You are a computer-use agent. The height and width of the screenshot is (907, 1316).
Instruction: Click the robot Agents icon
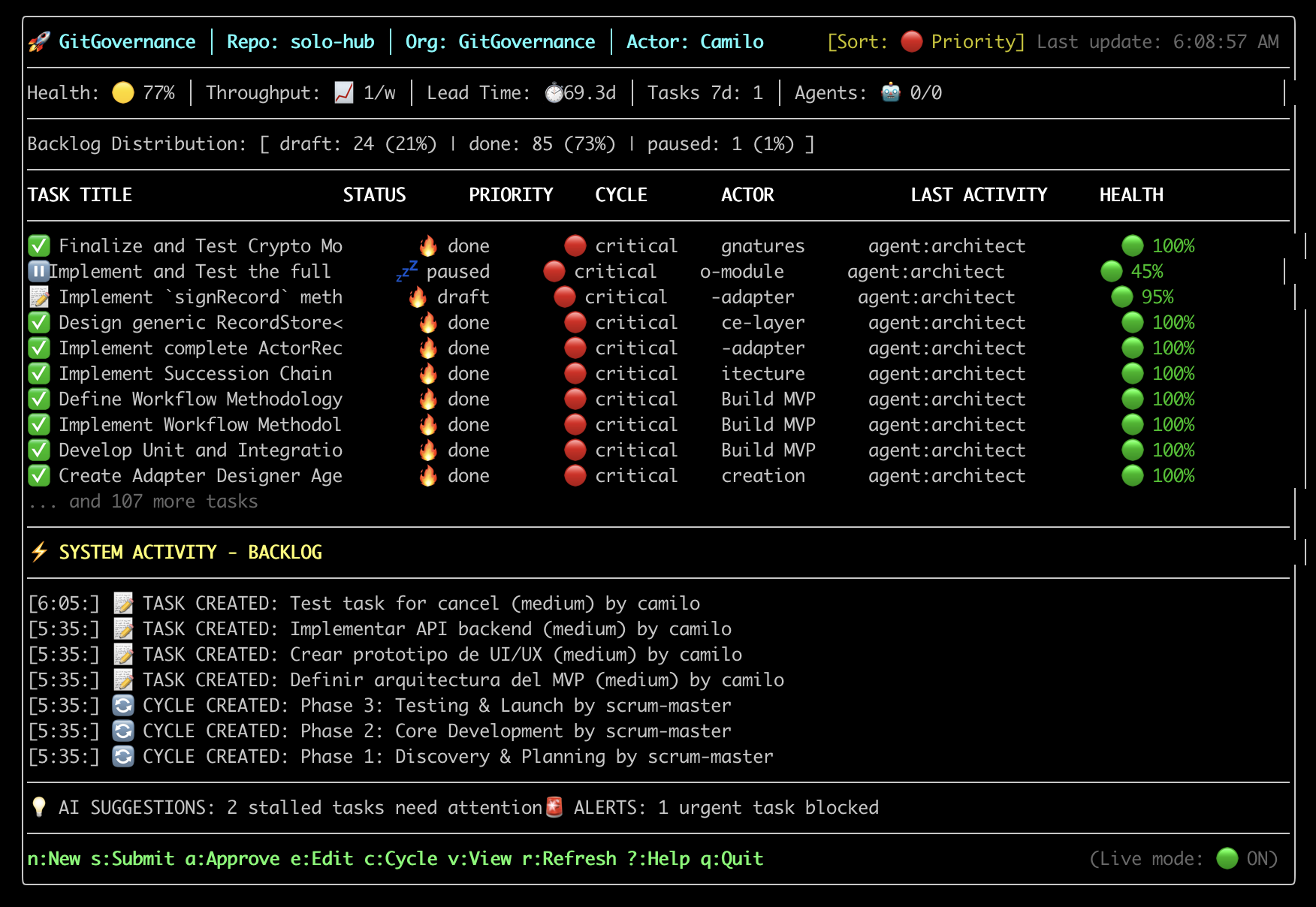890,93
